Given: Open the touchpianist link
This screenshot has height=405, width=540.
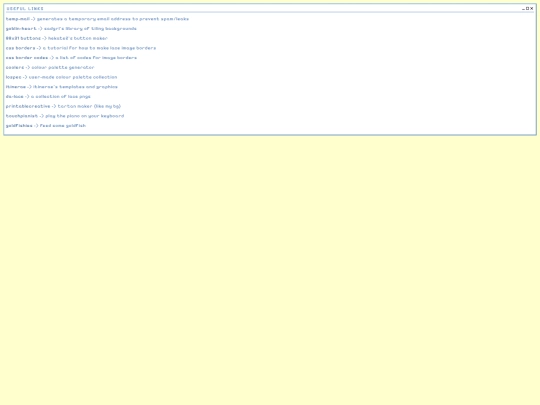Looking at the screenshot, I should pos(22,116).
